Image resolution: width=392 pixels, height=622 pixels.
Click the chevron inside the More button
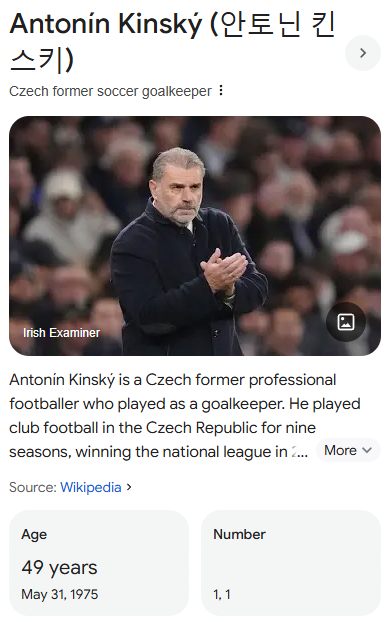tap(367, 451)
